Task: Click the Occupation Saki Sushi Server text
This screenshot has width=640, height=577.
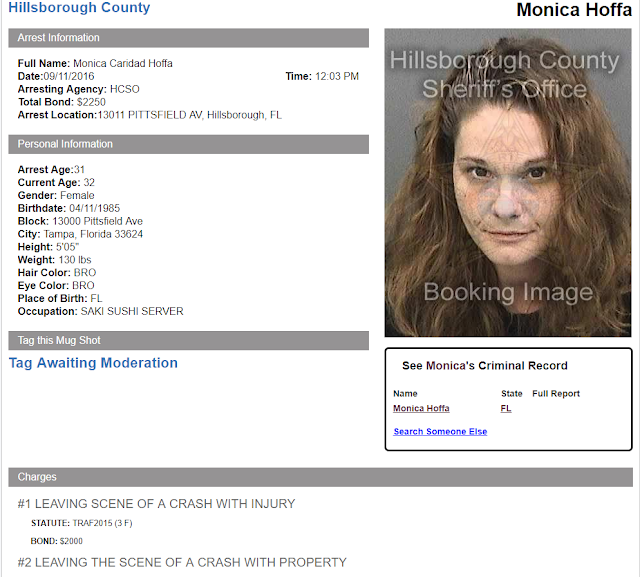Action: (x=100, y=311)
